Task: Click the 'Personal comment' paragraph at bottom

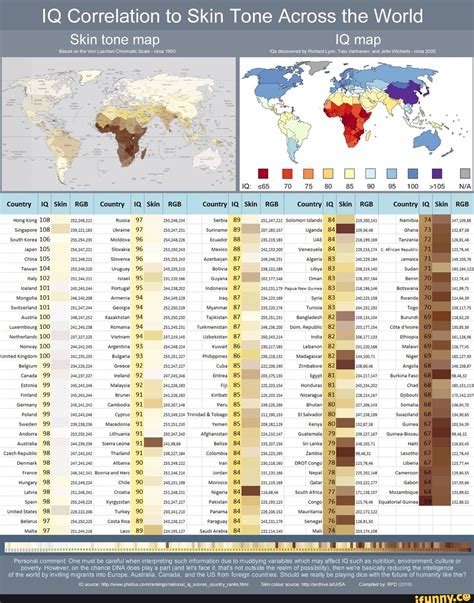Action: 237,568
